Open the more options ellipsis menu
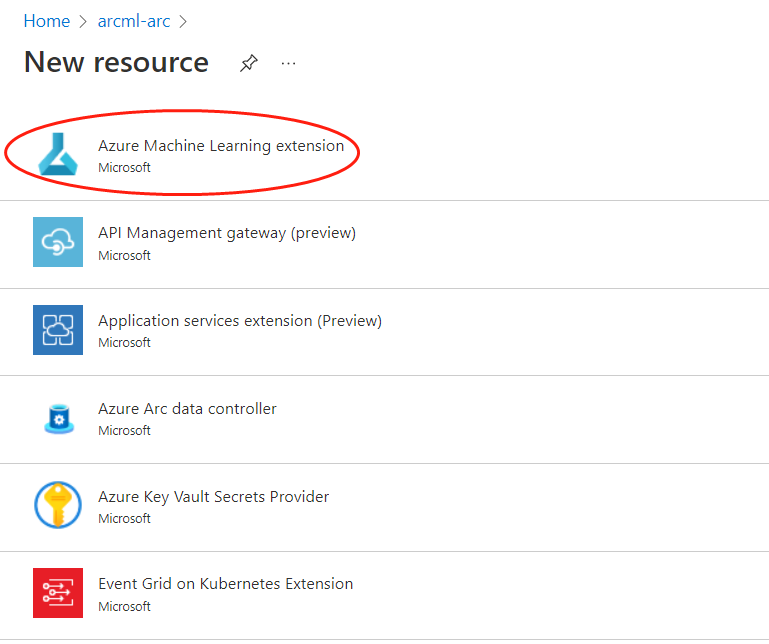The width and height of the screenshot is (769, 644). 289,63
